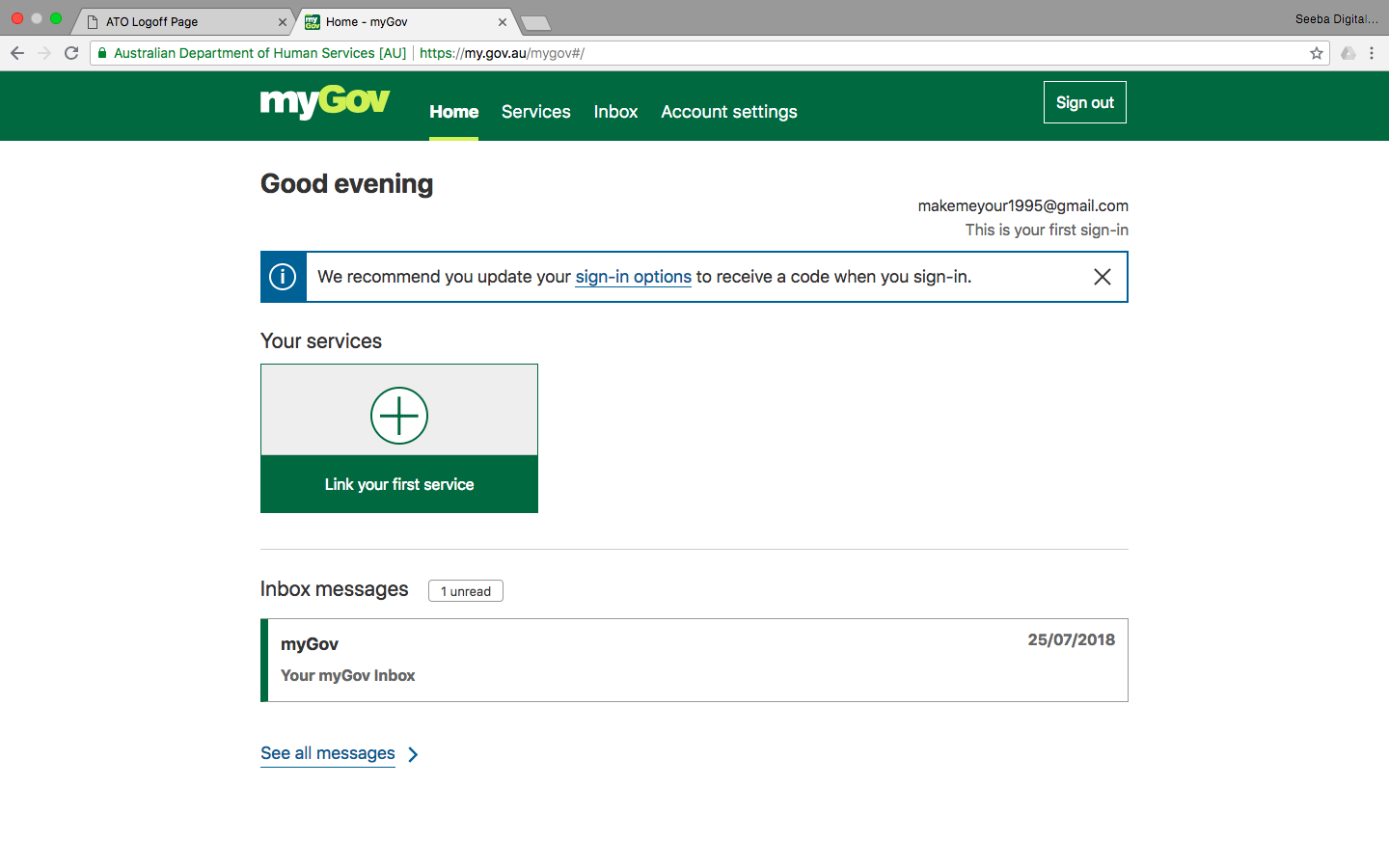Click the browser forward arrow
Viewport: 1389px width, 868px height.
pyautogui.click(x=44, y=53)
